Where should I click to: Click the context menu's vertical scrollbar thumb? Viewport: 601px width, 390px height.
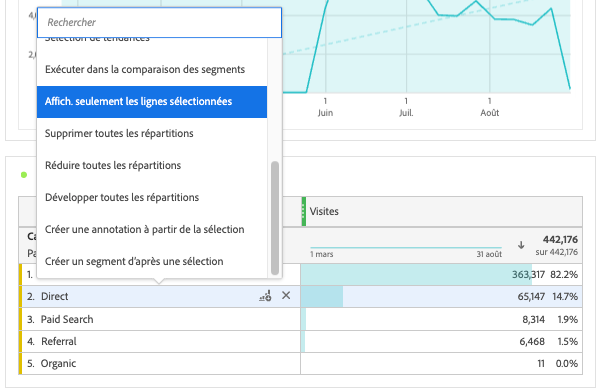tap(274, 218)
